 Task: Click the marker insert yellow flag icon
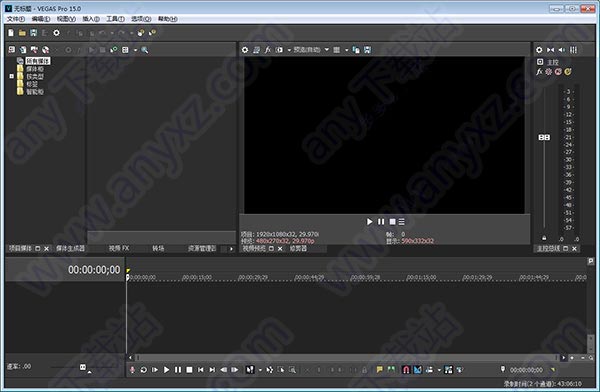[x=379, y=369]
